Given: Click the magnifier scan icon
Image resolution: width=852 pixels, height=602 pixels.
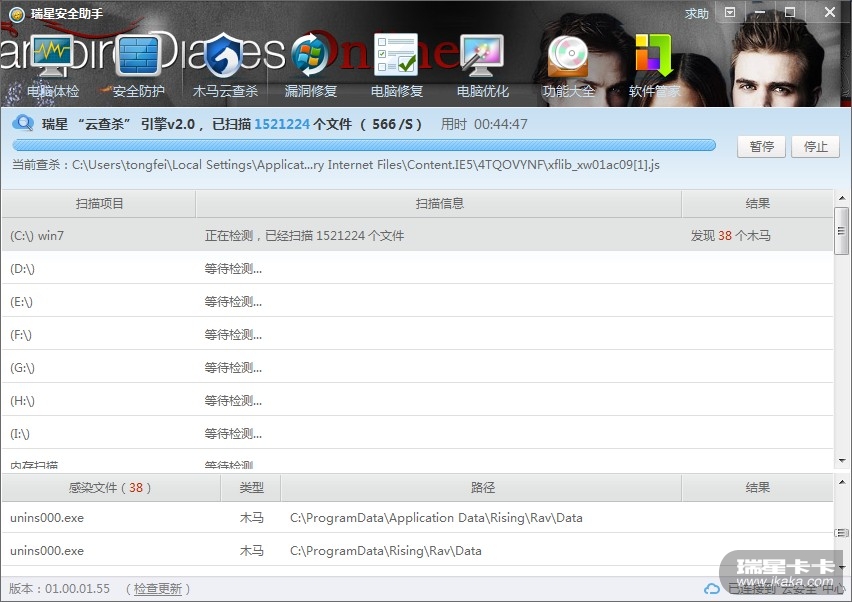Looking at the screenshot, I should click(23, 123).
